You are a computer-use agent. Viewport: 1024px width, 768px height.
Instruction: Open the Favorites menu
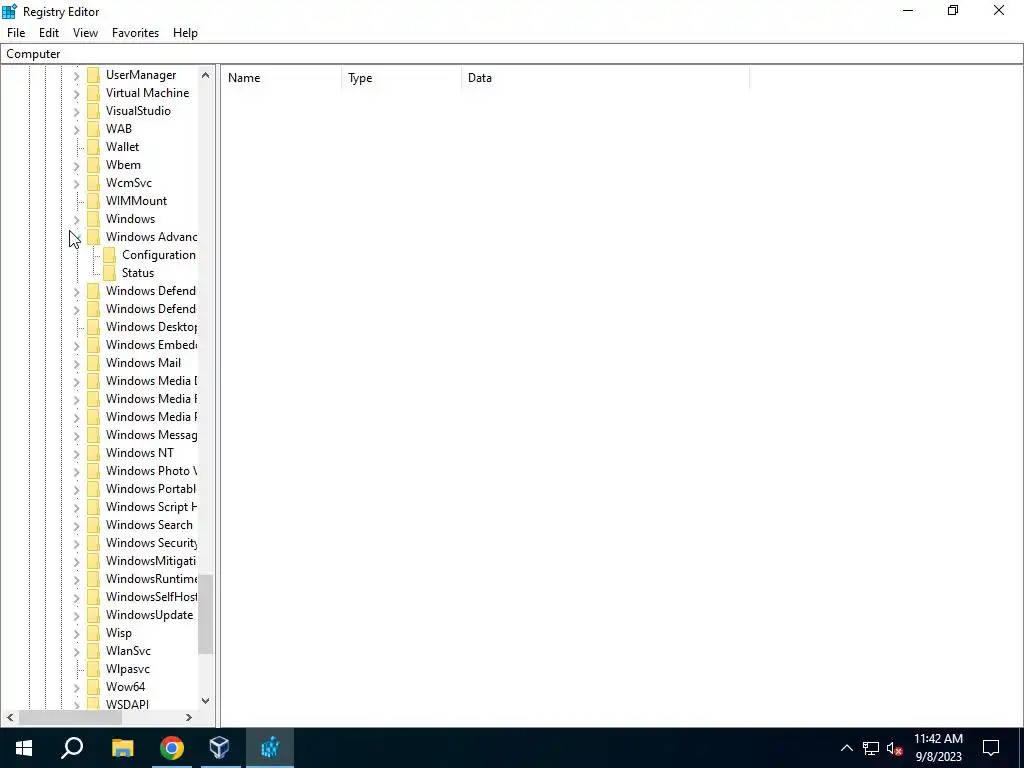tap(135, 33)
